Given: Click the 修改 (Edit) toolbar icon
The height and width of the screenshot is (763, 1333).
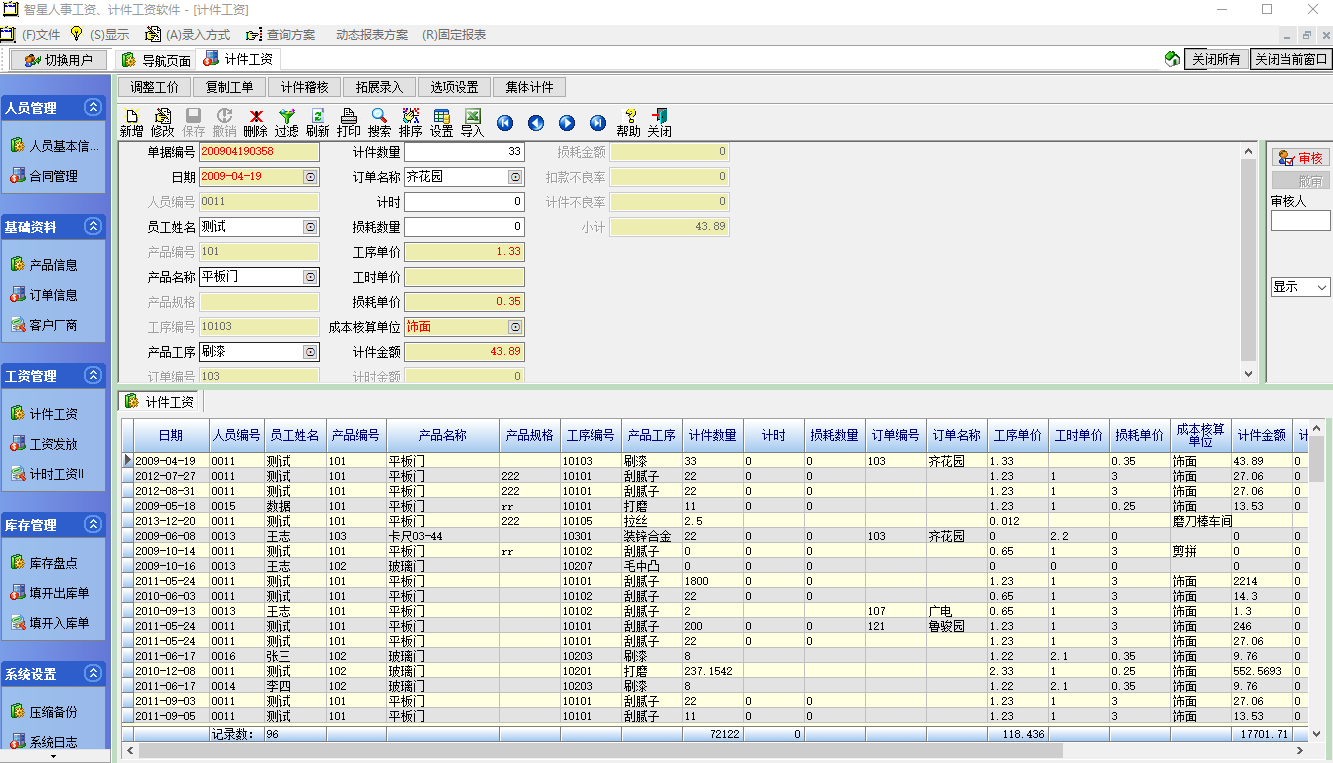Looking at the screenshot, I should 162,123.
